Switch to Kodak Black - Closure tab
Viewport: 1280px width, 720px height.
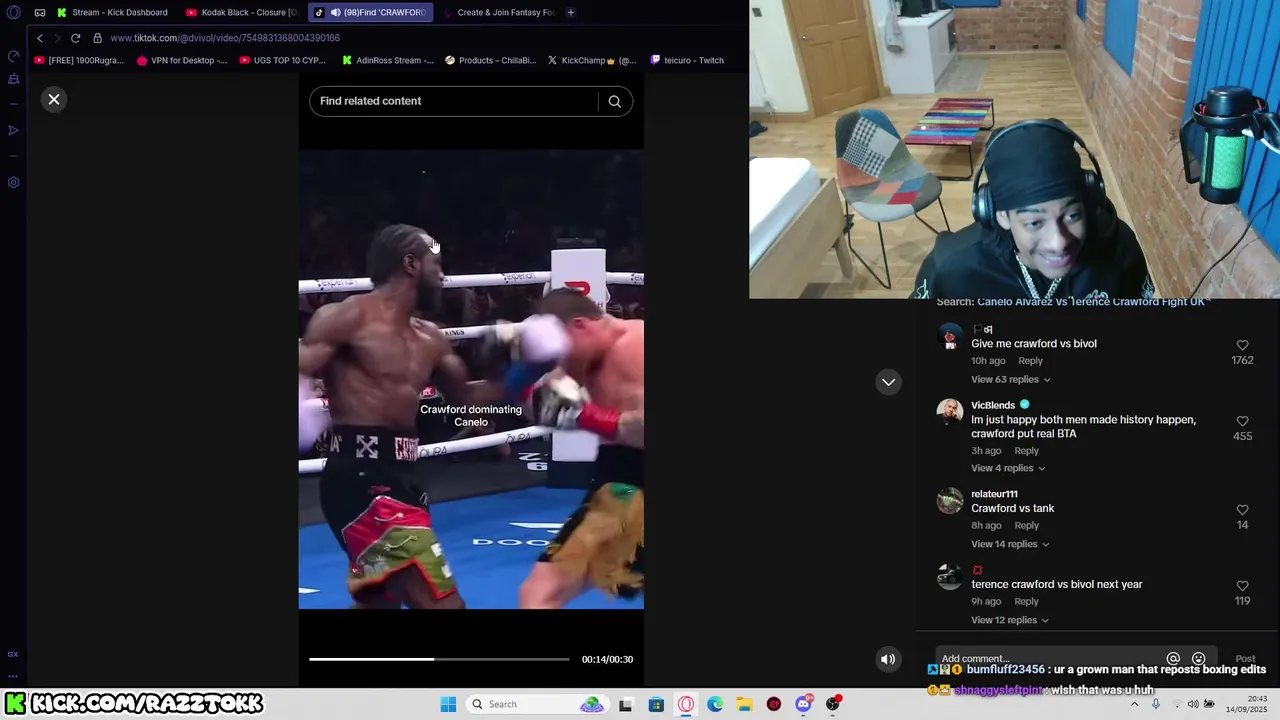[x=242, y=12]
